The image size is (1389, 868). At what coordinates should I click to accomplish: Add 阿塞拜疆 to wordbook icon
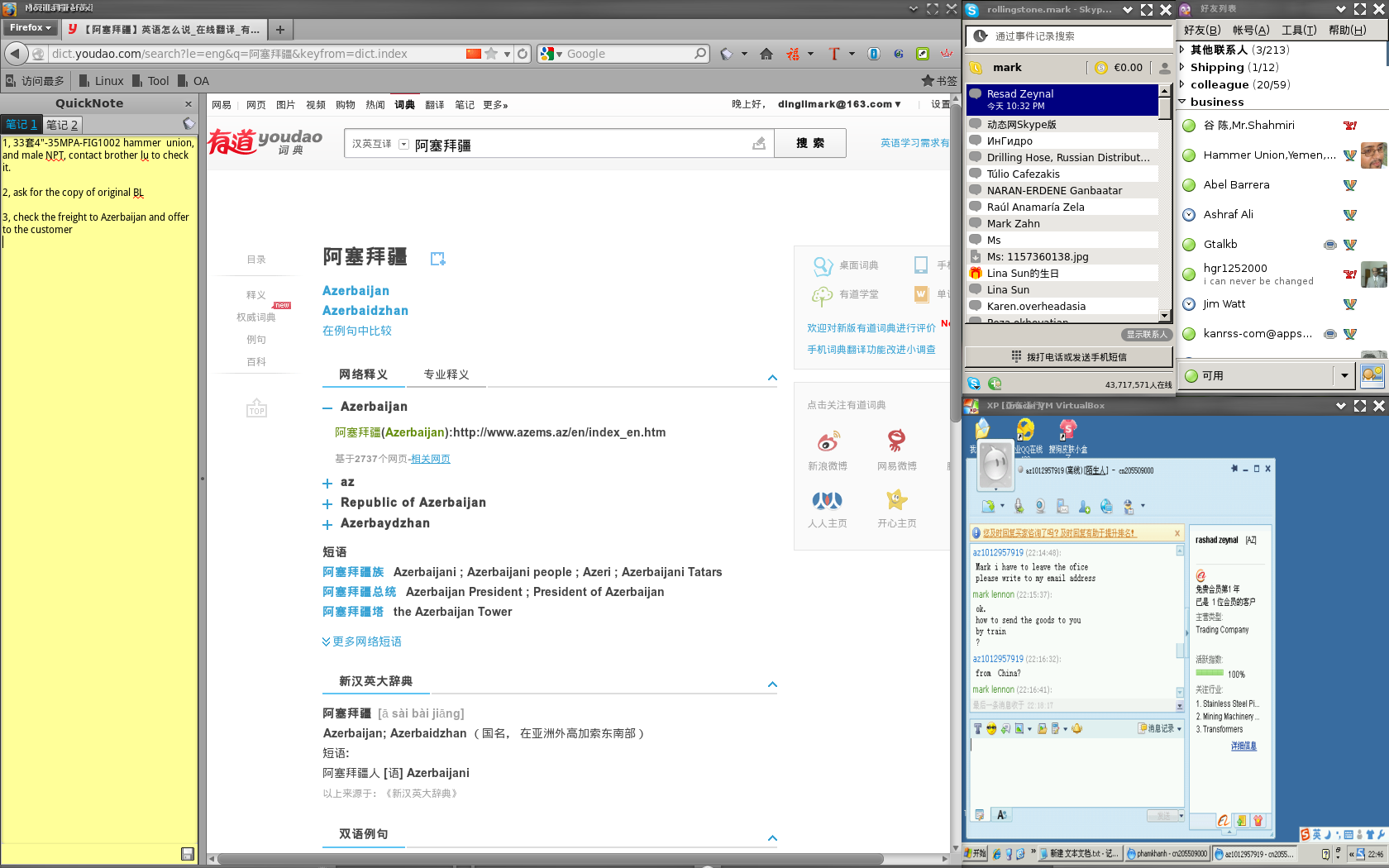tap(438, 259)
